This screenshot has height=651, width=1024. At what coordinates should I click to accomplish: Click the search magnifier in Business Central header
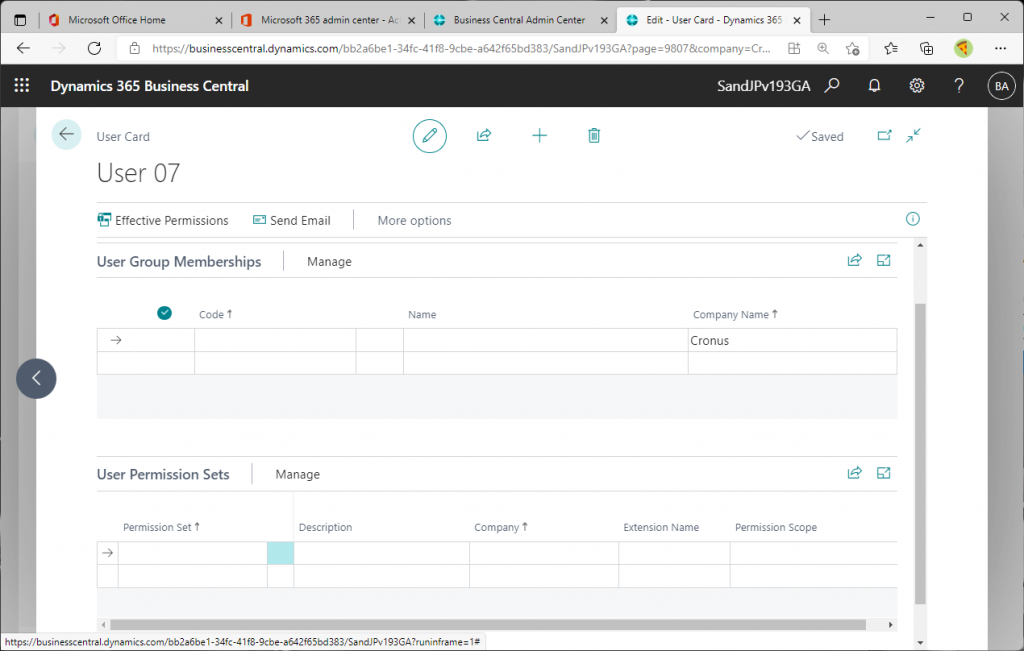click(x=831, y=86)
